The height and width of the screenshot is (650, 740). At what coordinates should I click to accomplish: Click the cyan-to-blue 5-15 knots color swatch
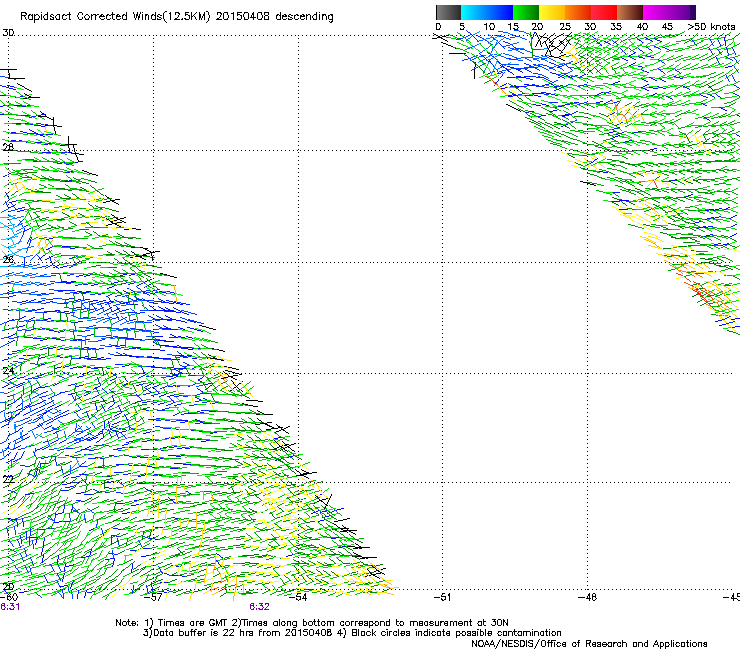487,12
